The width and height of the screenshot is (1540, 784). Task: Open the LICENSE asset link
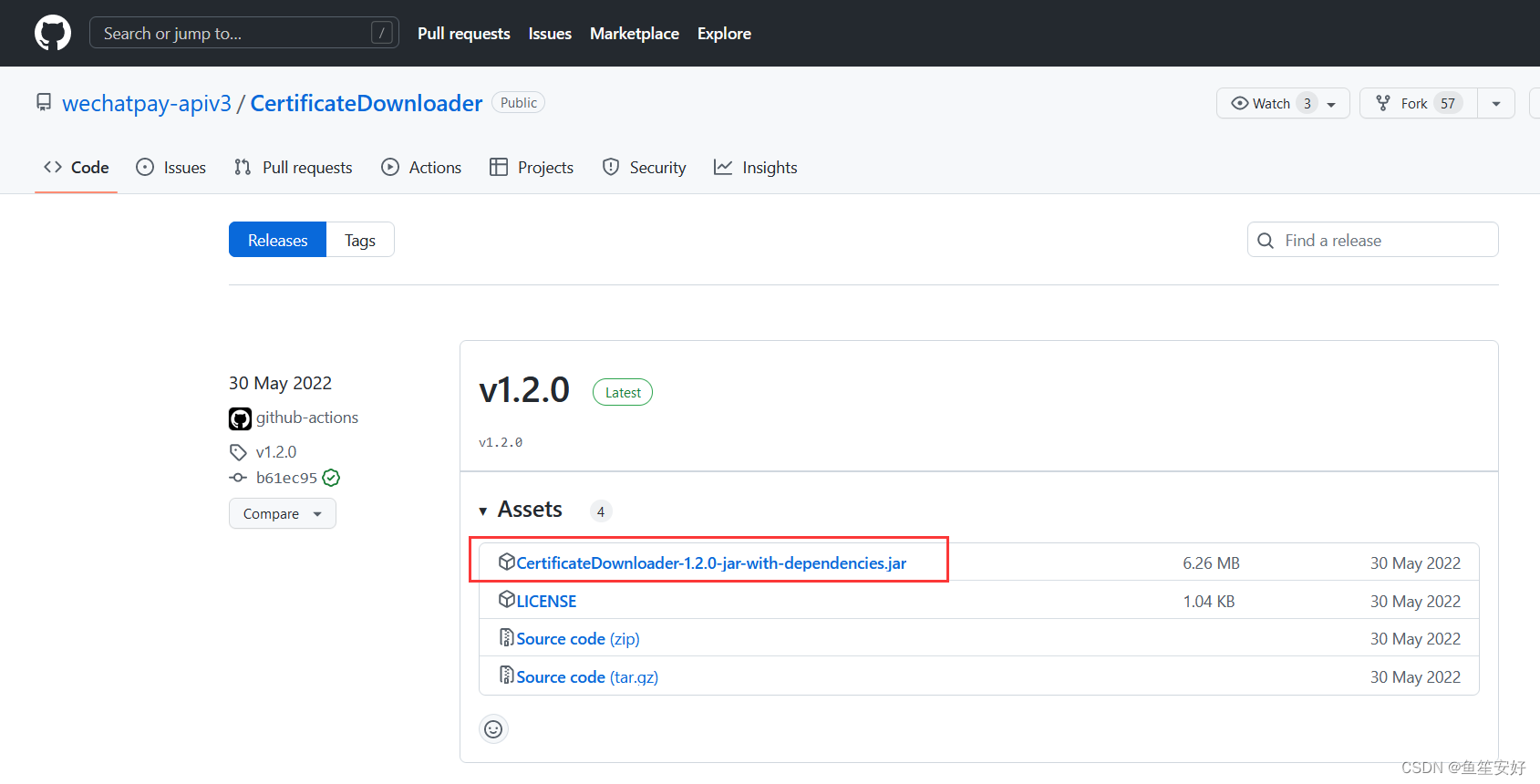546,601
